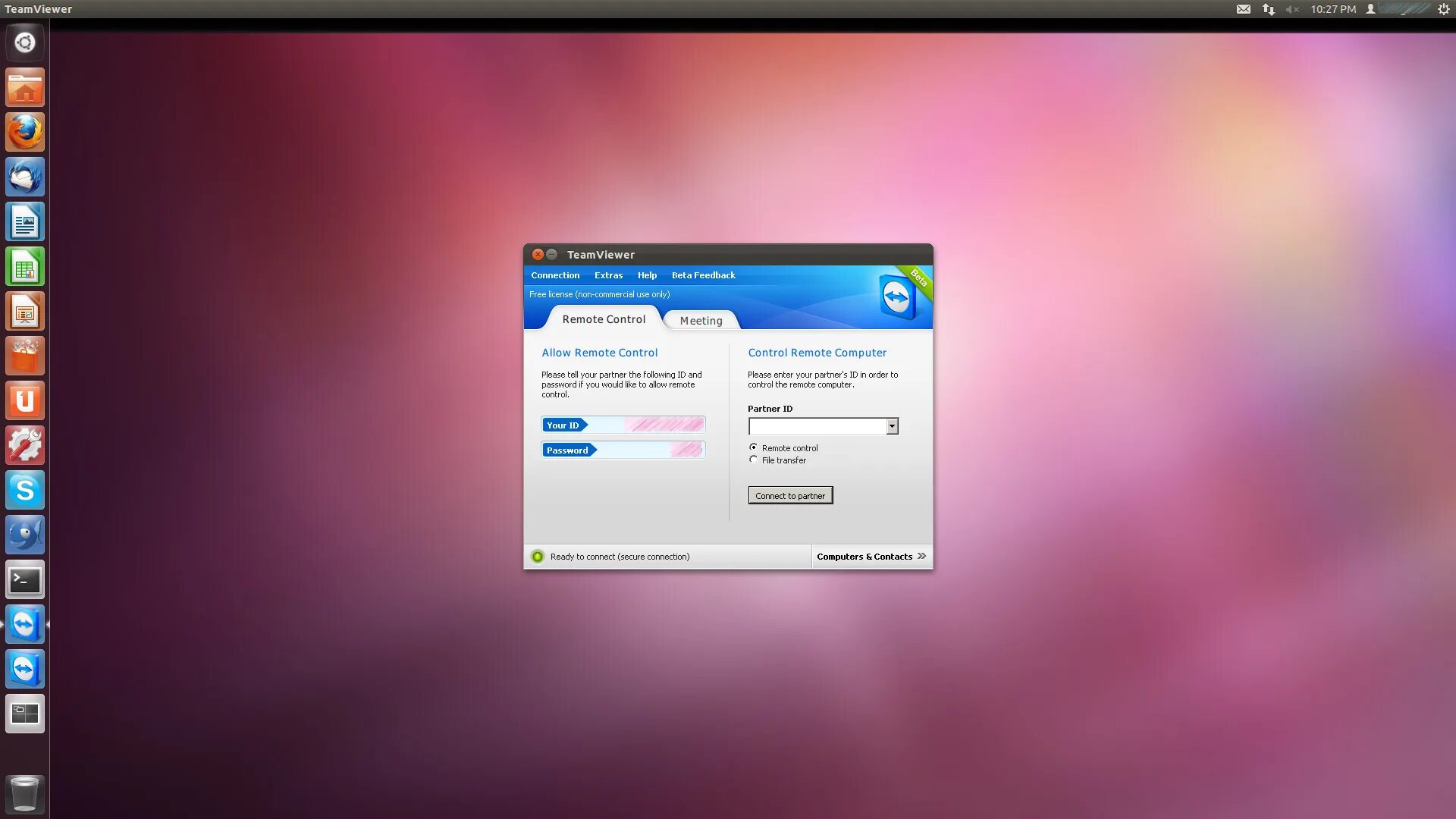The width and height of the screenshot is (1456, 819).
Task: Click the Connect to partner button
Action: tap(790, 495)
